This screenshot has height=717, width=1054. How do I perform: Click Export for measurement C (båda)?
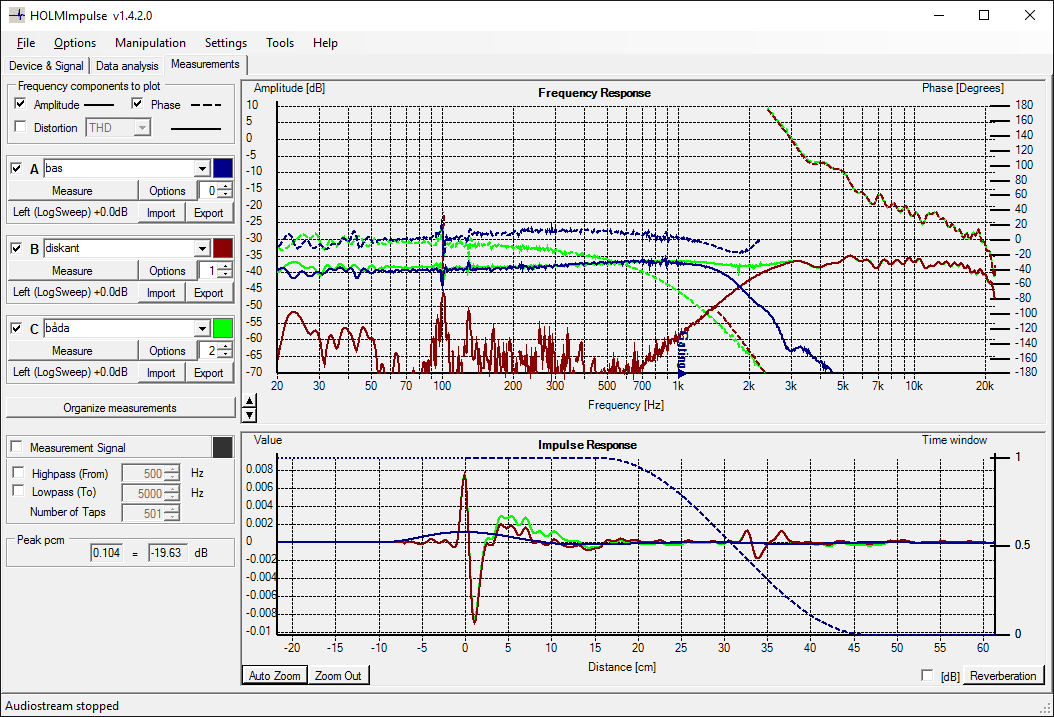point(209,373)
